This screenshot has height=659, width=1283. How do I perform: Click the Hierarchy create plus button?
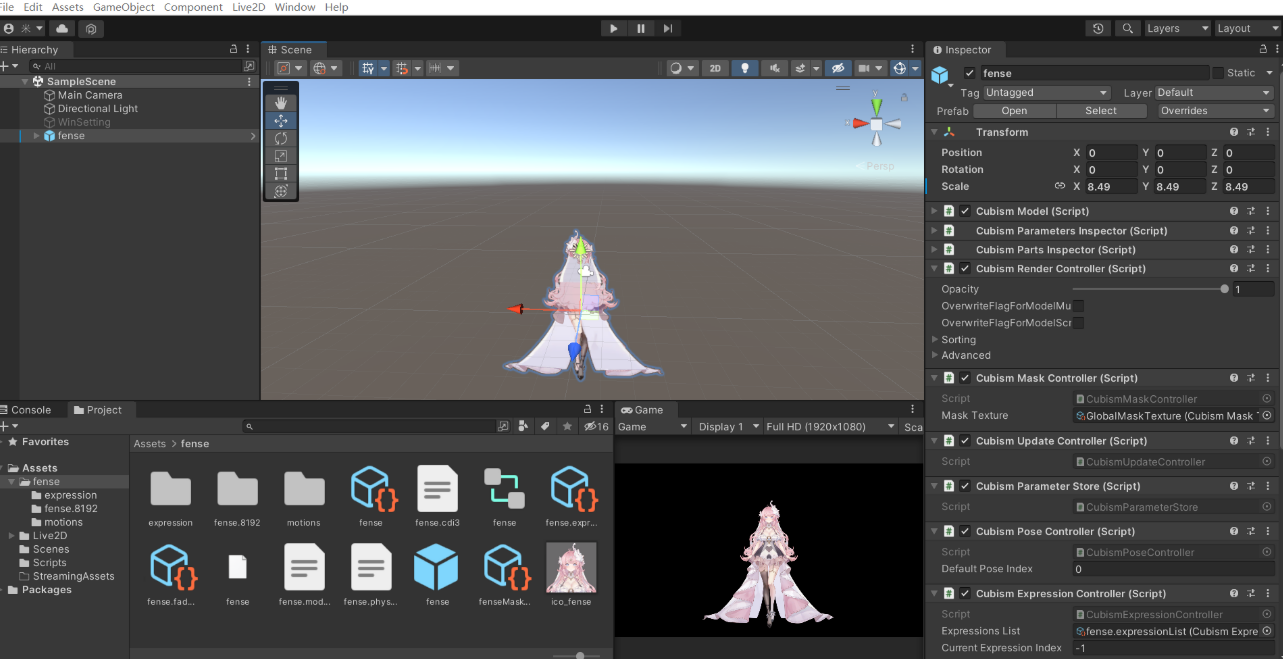click(6, 66)
